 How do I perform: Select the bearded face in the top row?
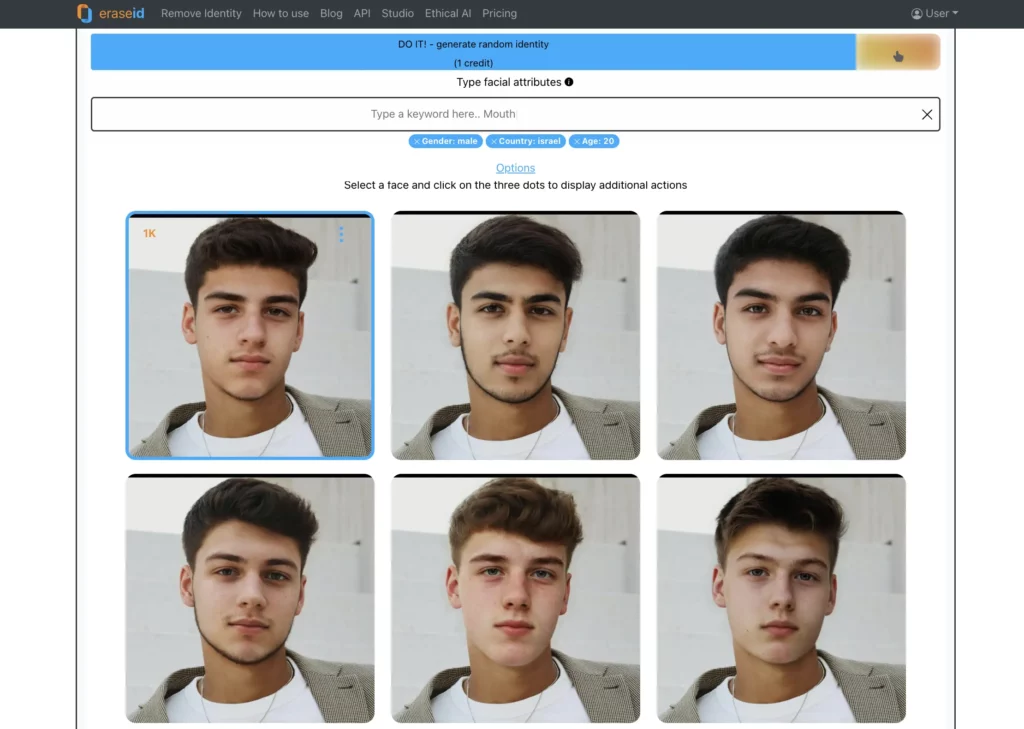(x=514, y=335)
